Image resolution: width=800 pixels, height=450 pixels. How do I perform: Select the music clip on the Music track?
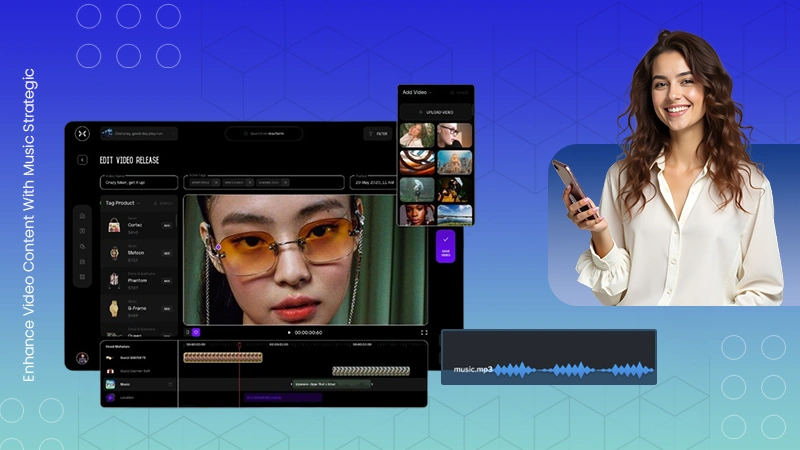point(332,384)
